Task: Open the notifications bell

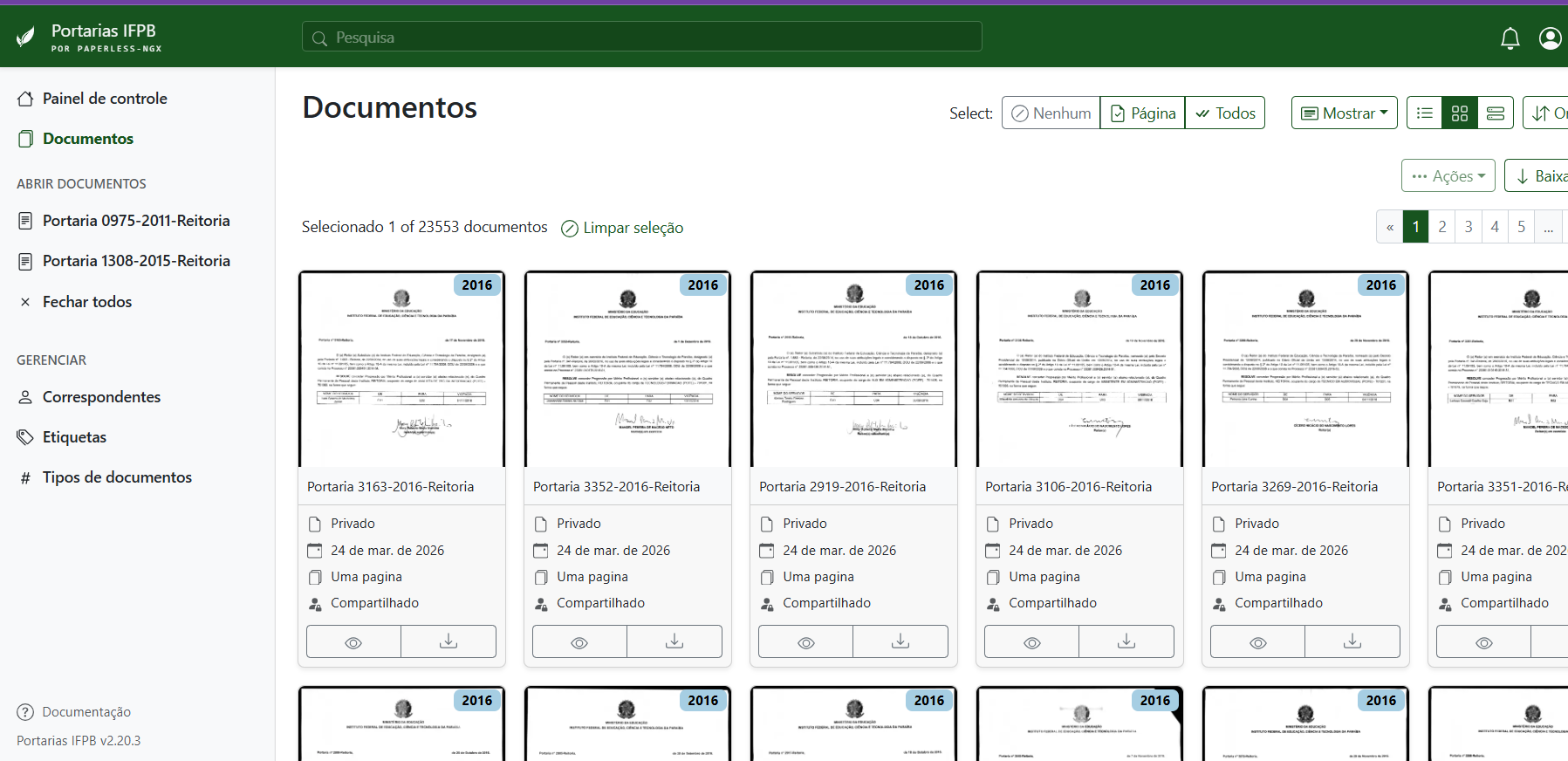Action: (1510, 38)
